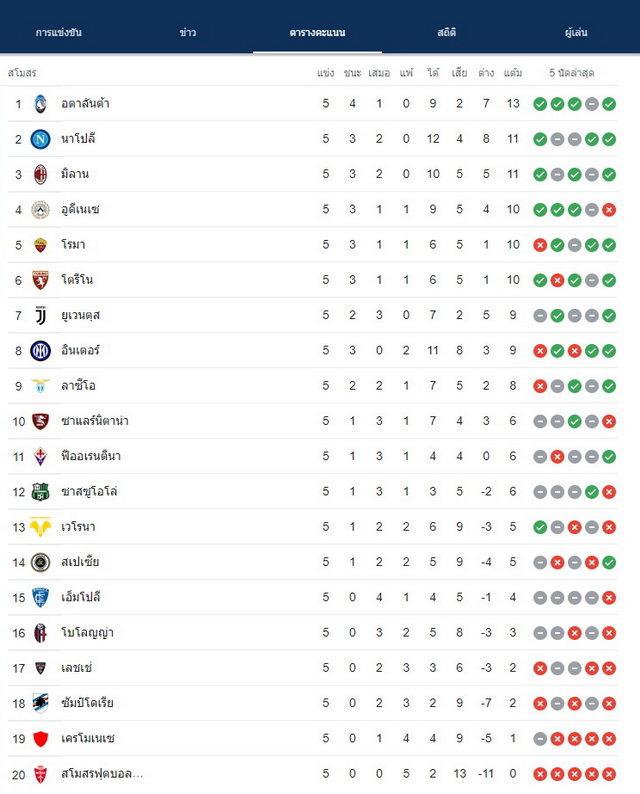Switch to the การแข่งขัน tab
The width and height of the screenshot is (640, 794).
(59, 32)
